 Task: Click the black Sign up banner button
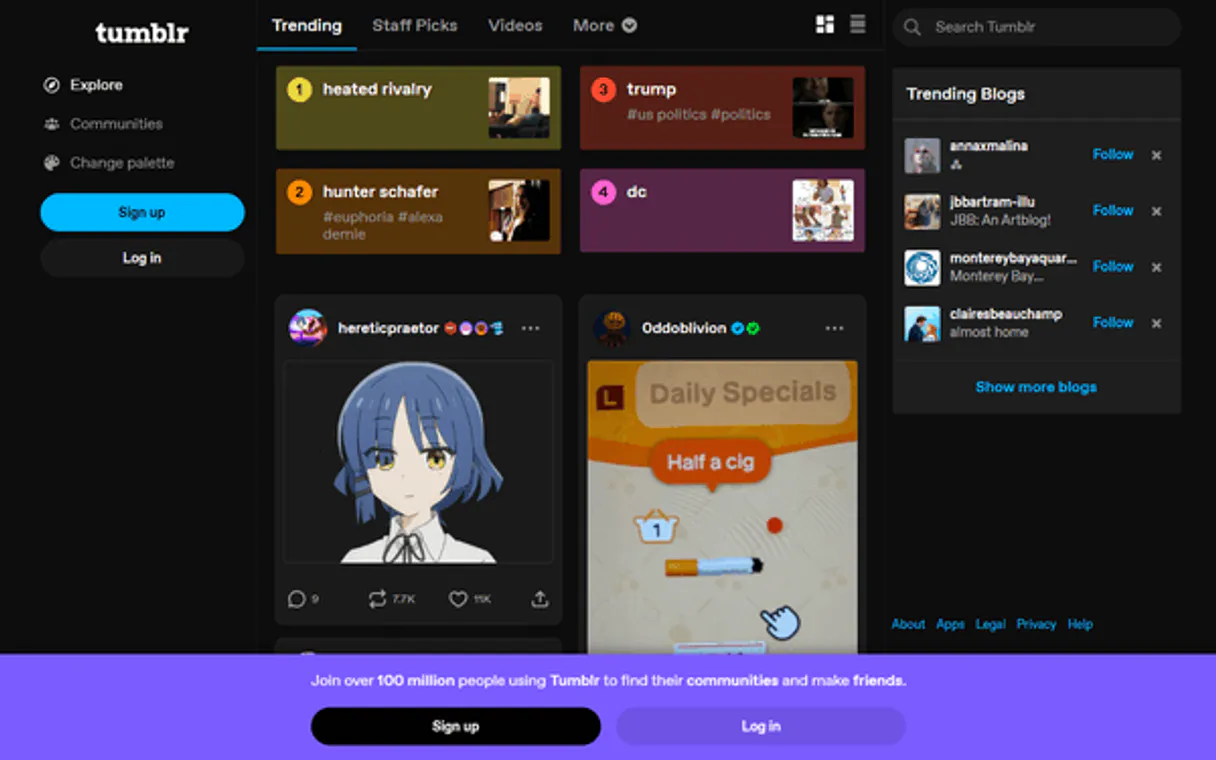pyautogui.click(x=456, y=726)
